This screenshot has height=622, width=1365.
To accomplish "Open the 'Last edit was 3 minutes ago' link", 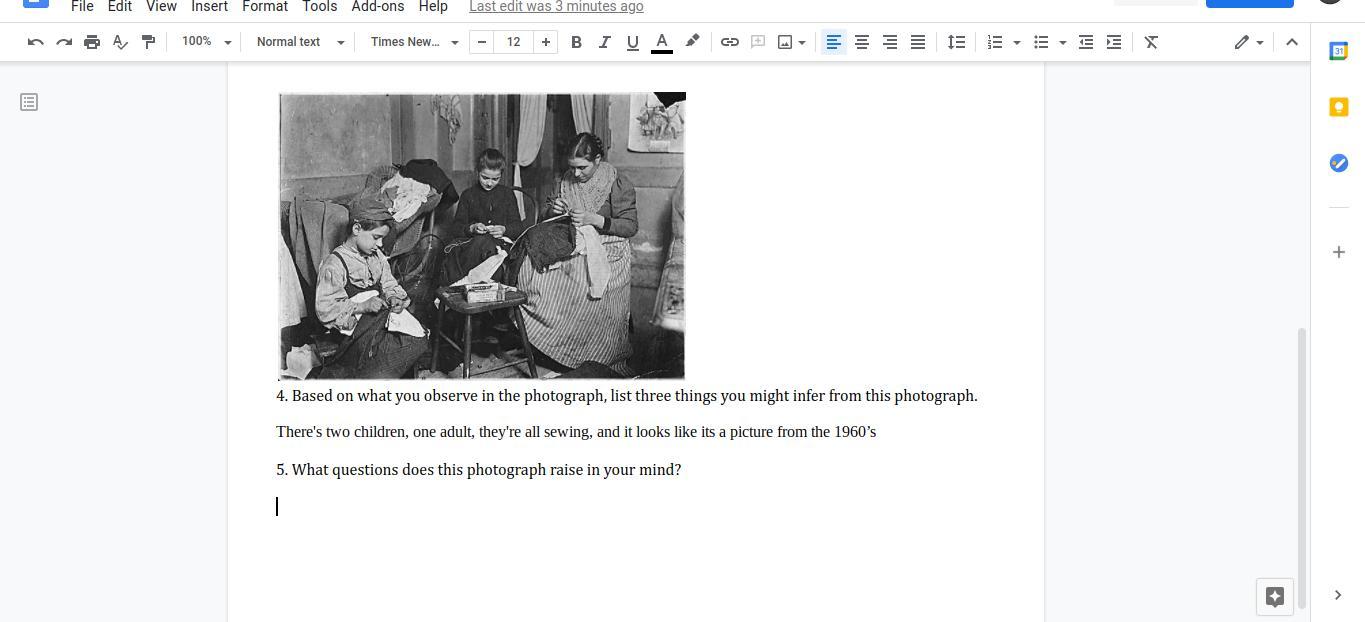I will coord(556,7).
